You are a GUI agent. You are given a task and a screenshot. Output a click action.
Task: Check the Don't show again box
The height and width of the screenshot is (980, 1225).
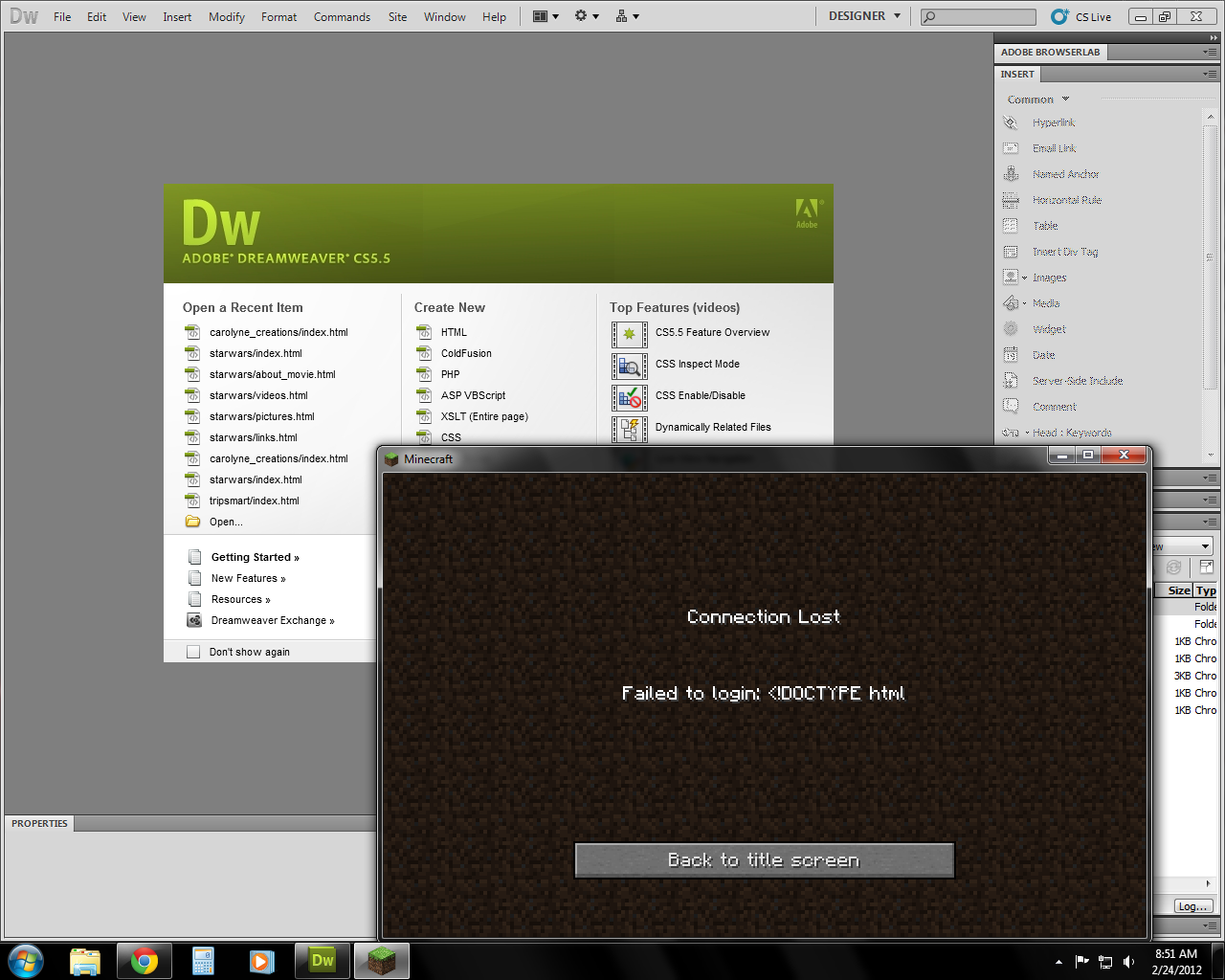point(193,652)
